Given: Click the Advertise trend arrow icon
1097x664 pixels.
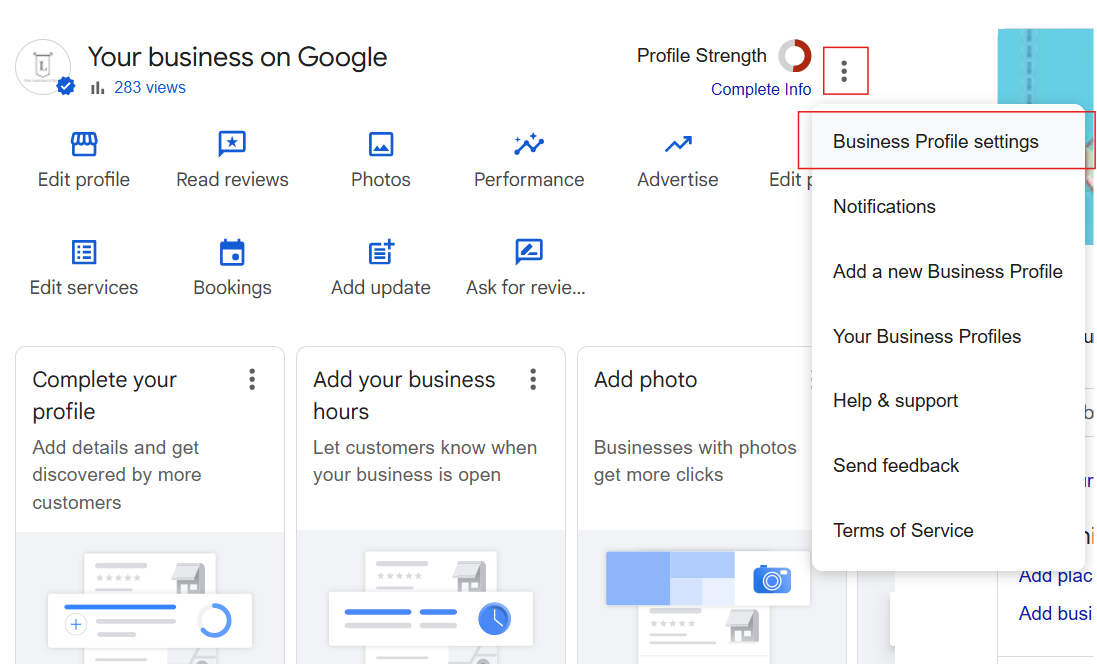Looking at the screenshot, I should (x=678, y=145).
